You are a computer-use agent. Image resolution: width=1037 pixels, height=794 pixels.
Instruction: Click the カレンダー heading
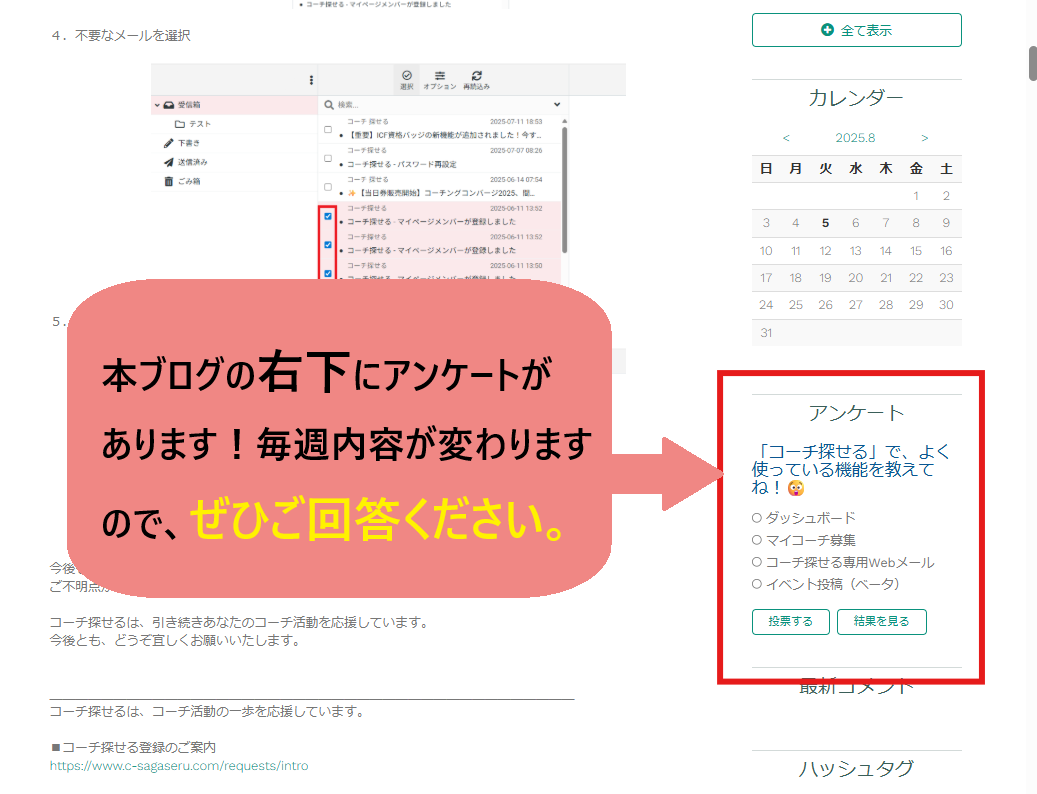(856, 99)
